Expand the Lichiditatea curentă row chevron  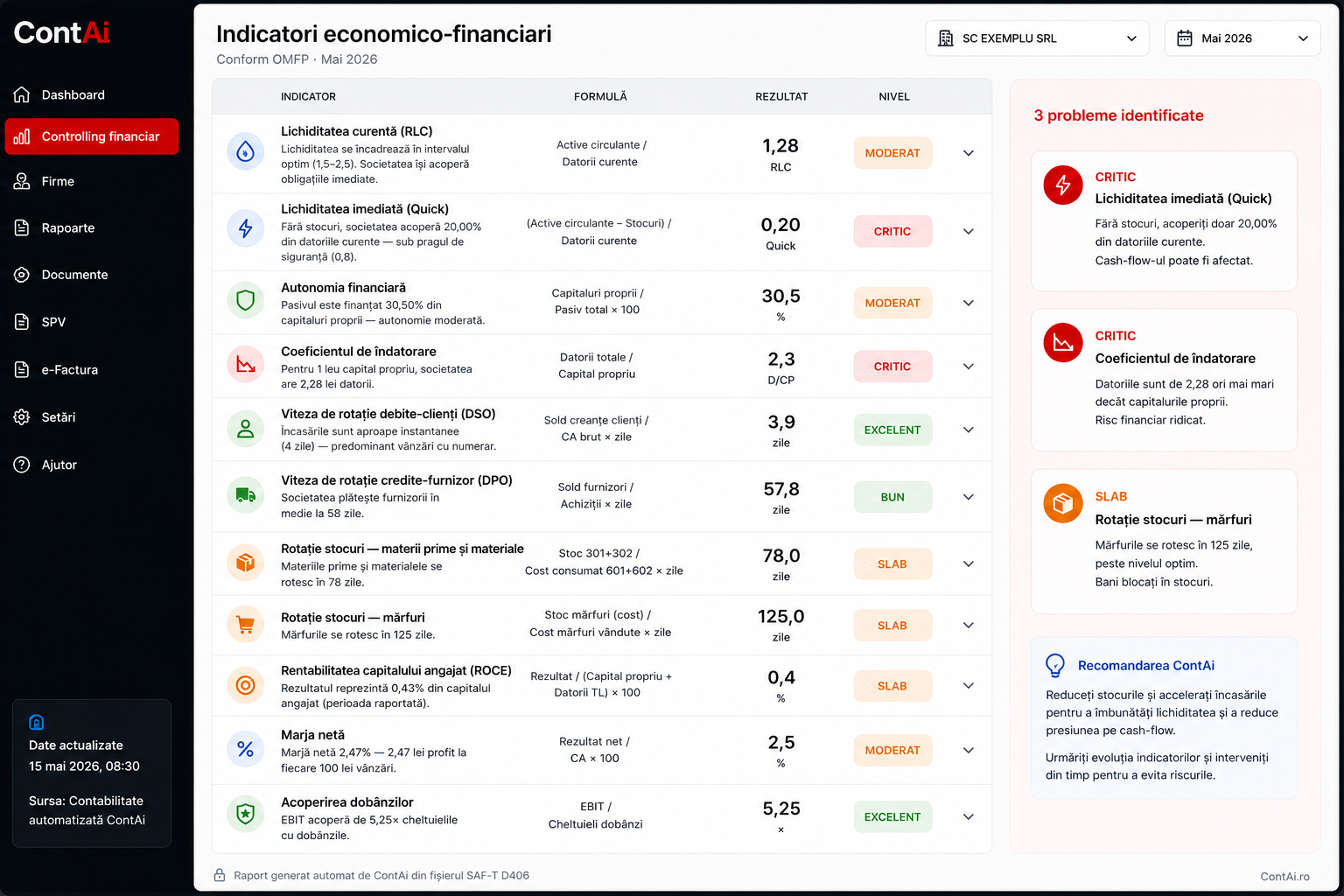tap(969, 153)
